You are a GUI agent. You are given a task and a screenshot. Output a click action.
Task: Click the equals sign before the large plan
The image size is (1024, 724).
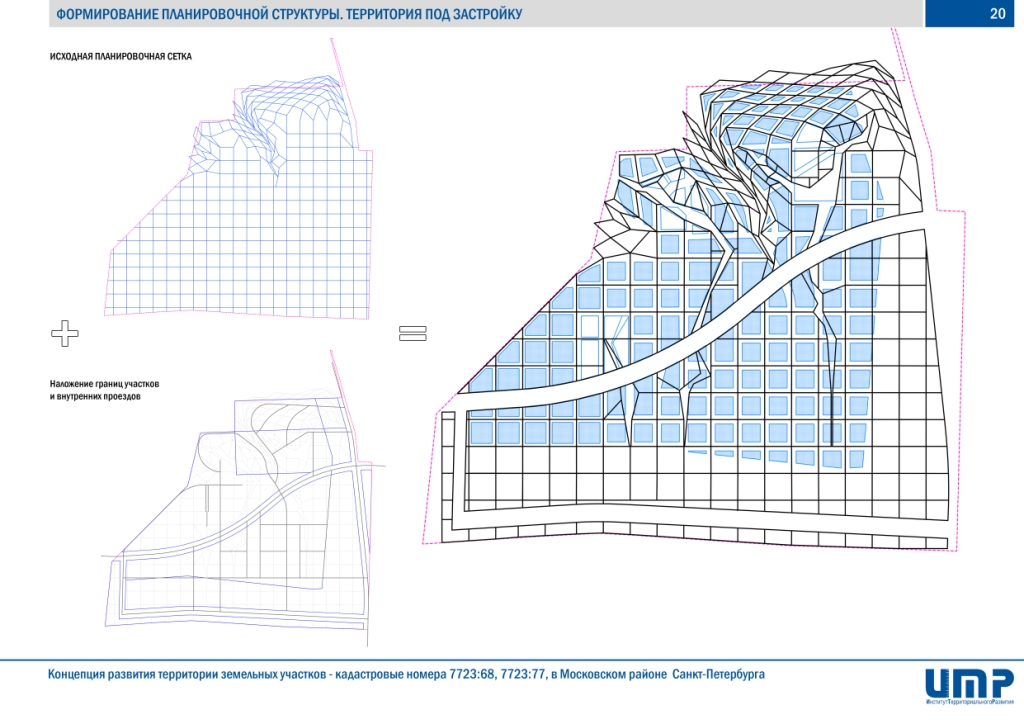pyautogui.click(x=413, y=334)
